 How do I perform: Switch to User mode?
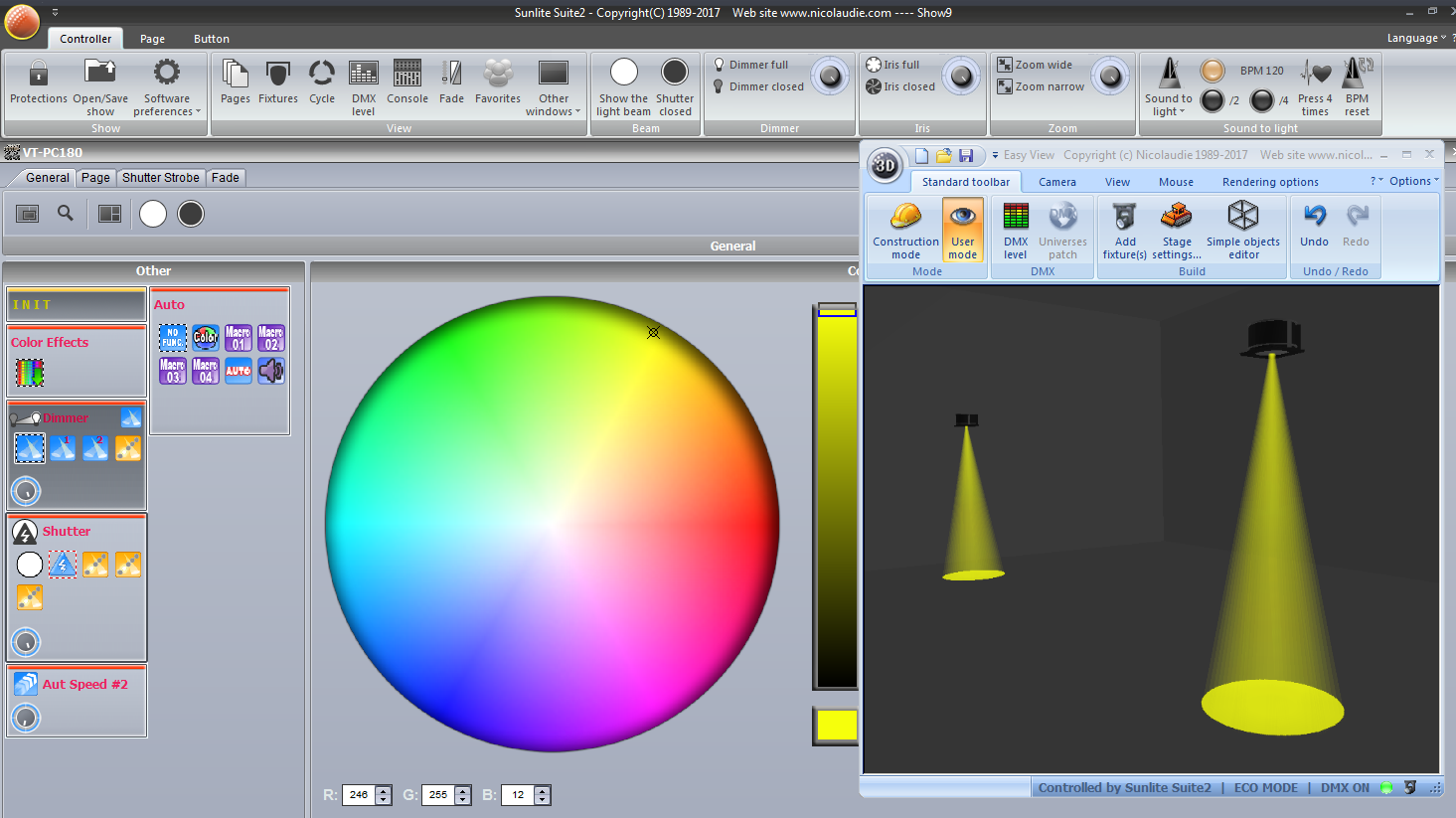(x=962, y=230)
